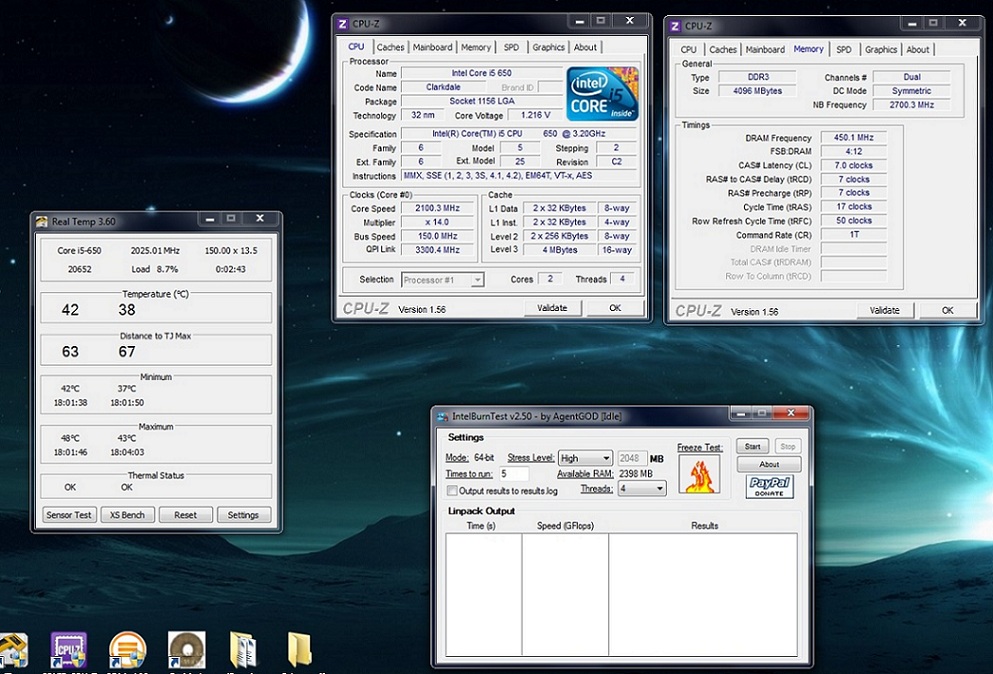Click the Name field Intel Core i5 650
The height and width of the screenshot is (674, 993).
point(482,73)
